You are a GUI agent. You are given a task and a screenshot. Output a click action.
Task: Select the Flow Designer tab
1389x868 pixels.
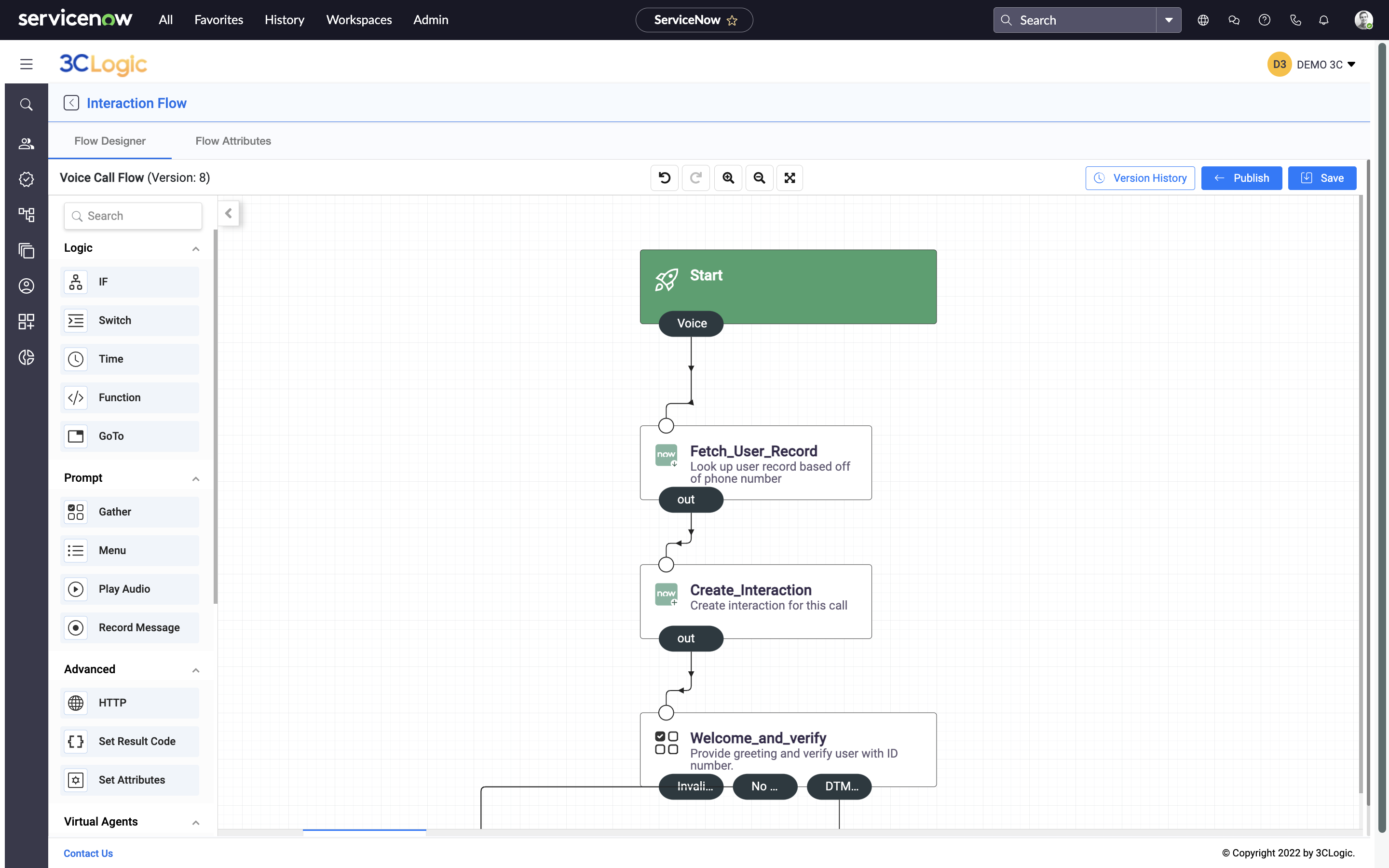click(110, 141)
